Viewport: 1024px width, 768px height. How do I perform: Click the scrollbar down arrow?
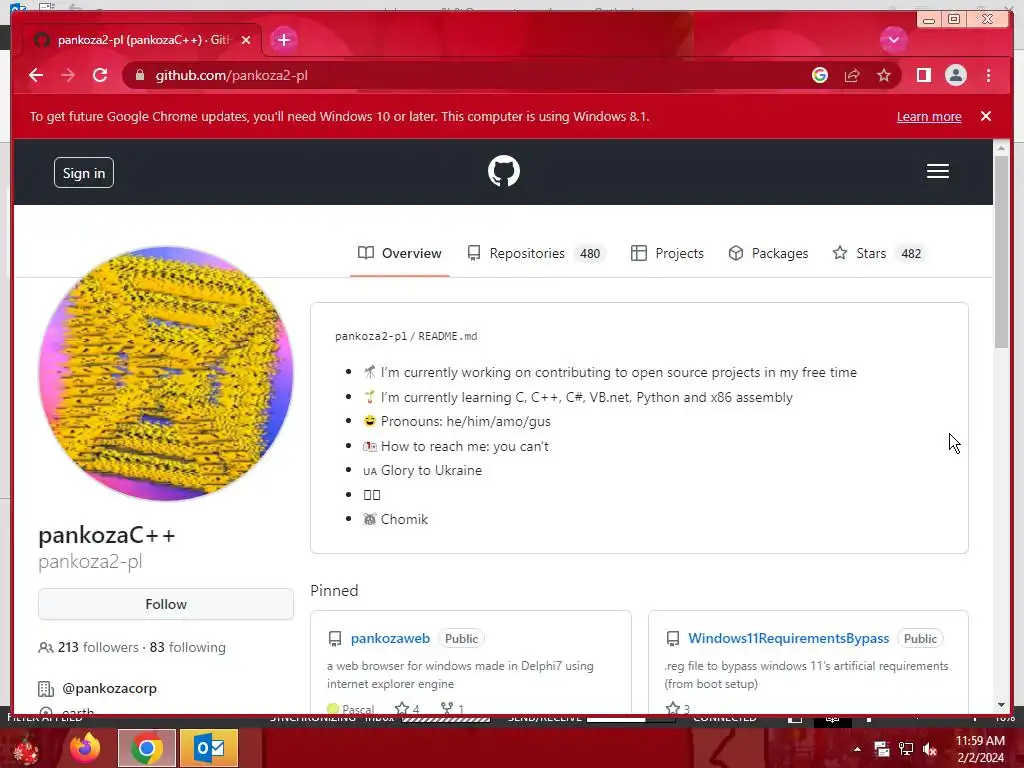coord(1001,705)
